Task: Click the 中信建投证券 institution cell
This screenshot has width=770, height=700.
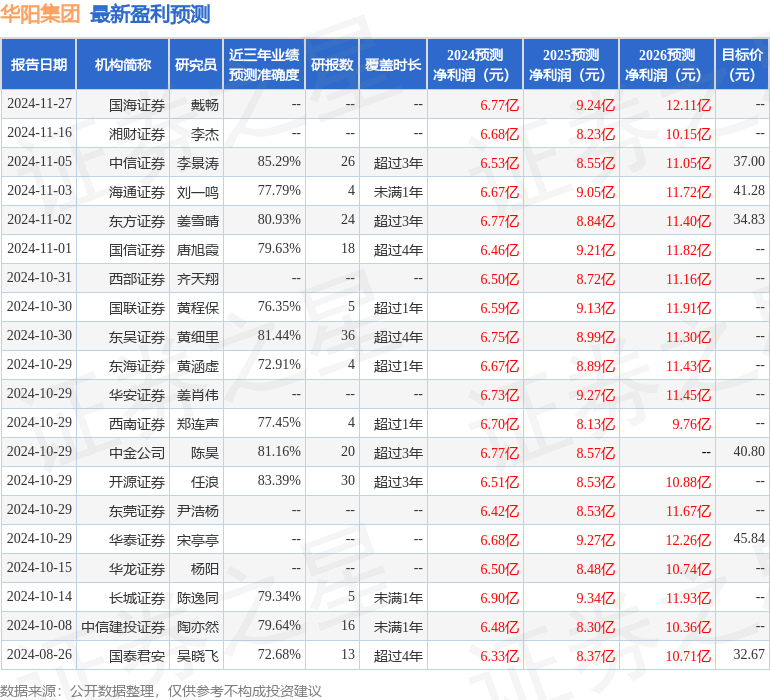Action: tap(123, 626)
